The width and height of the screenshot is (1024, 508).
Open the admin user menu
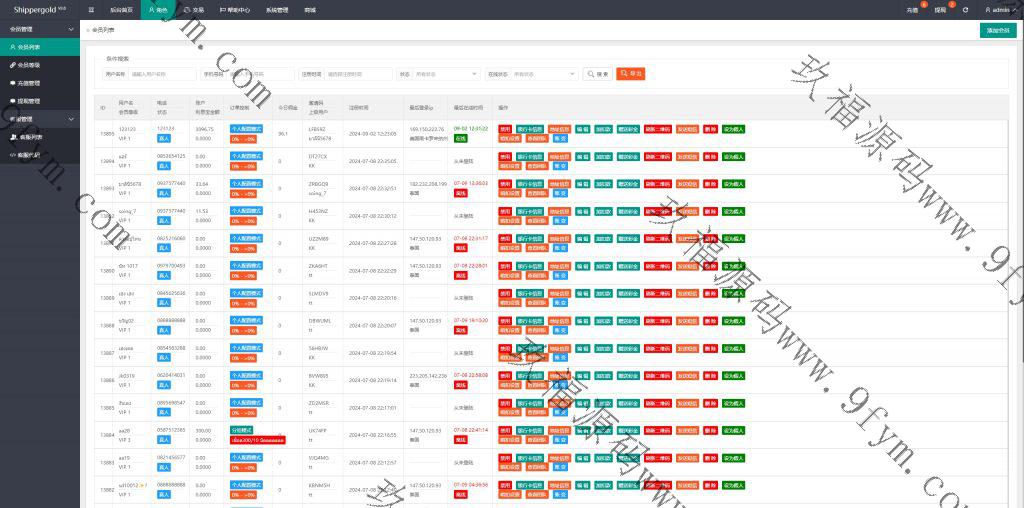click(x=998, y=9)
